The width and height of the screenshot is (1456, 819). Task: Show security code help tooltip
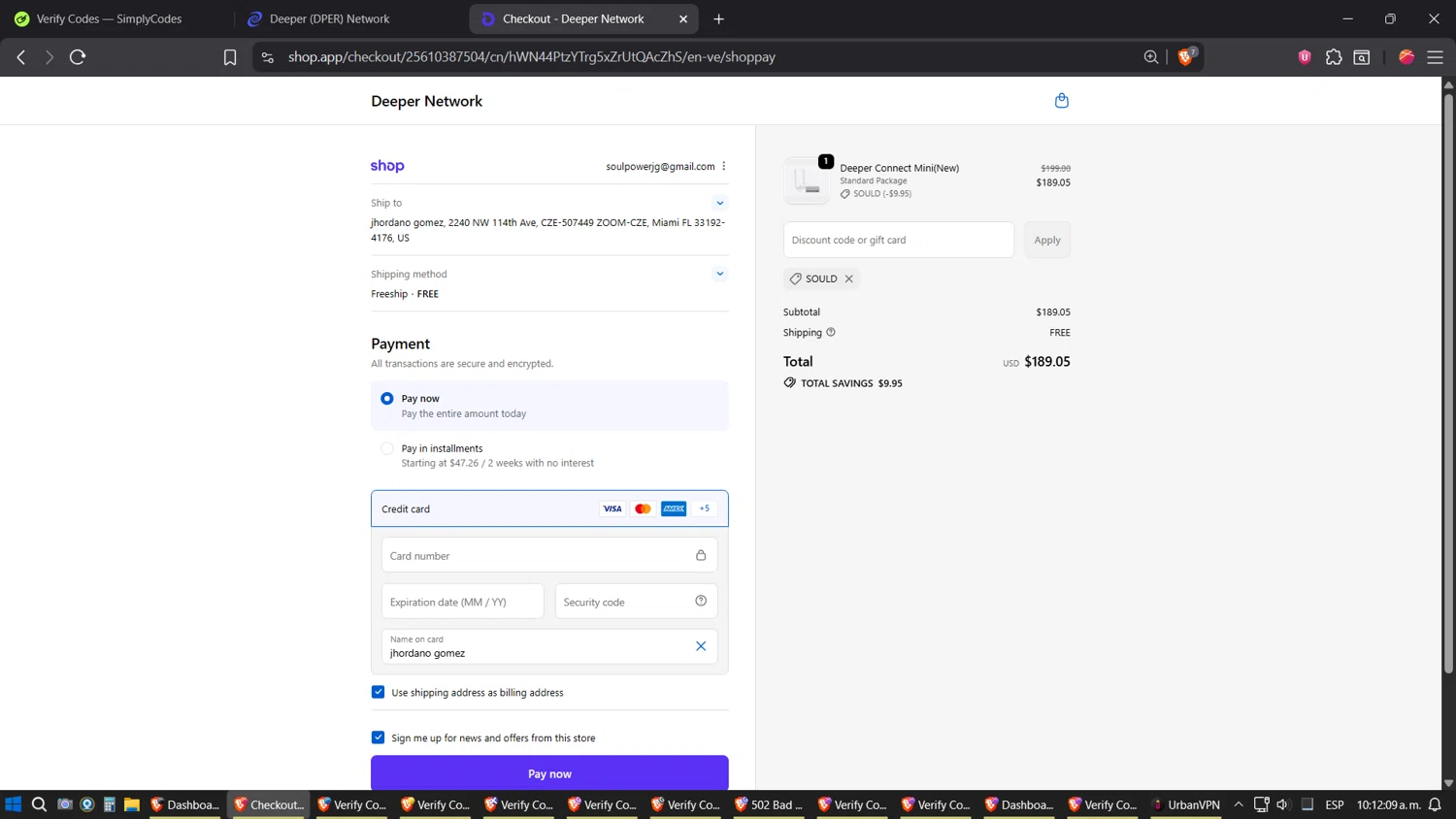coord(701,601)
